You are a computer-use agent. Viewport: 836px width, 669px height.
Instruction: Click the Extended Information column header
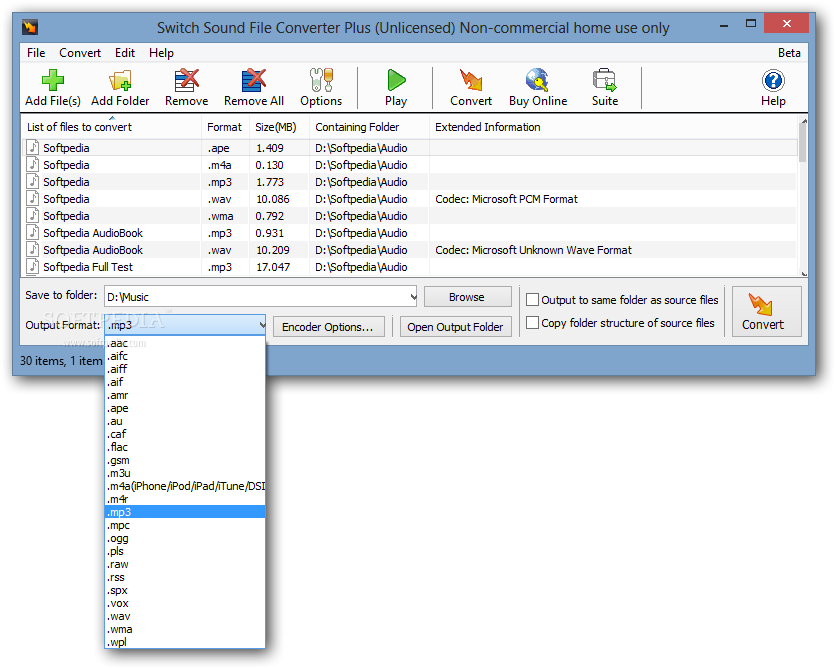613,127
